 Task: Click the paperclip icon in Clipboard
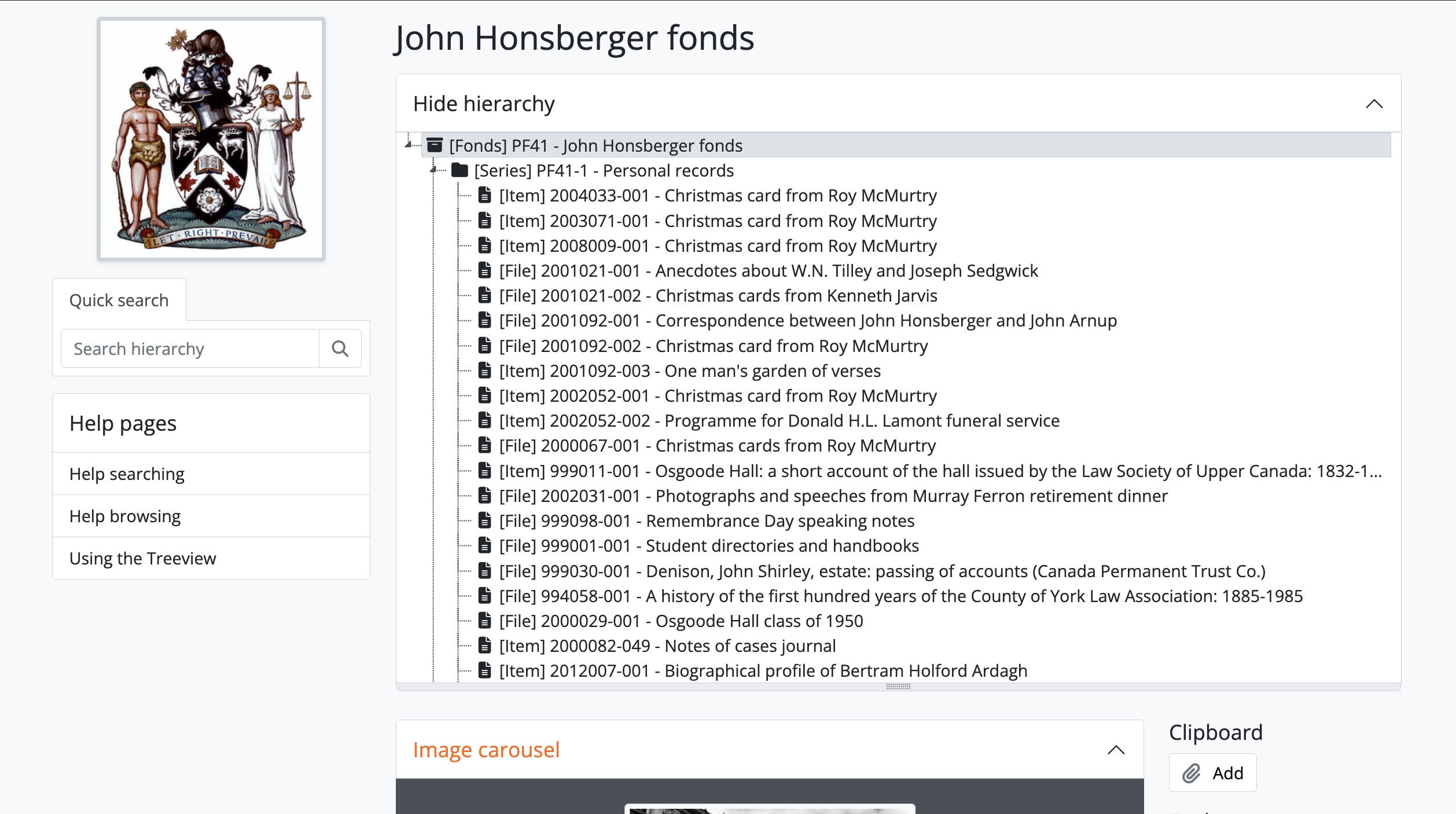(x=1192, y=773)
